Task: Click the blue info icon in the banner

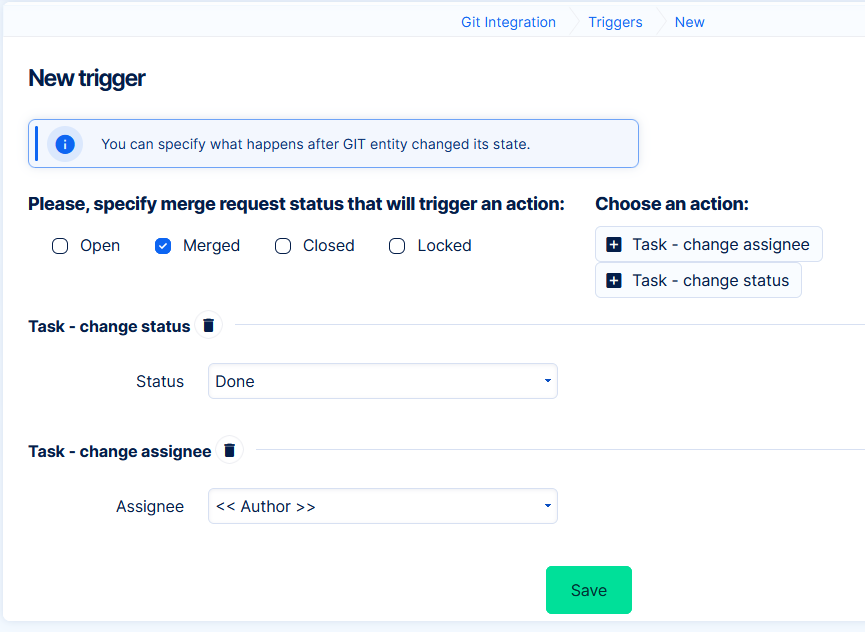Action: pyautogui.click(x=65, y=144)
